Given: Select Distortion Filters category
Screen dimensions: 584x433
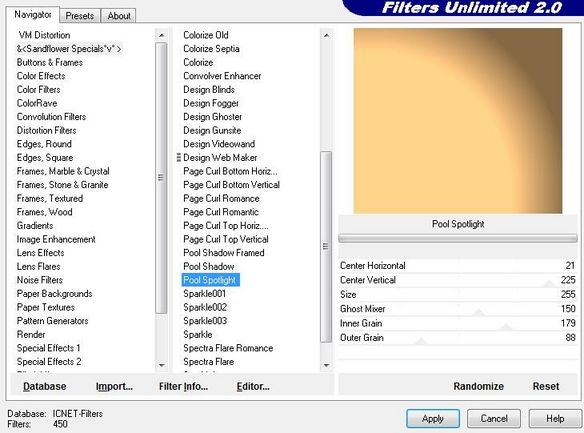Looking at the screenshot, I should click(x=47, y=130).
